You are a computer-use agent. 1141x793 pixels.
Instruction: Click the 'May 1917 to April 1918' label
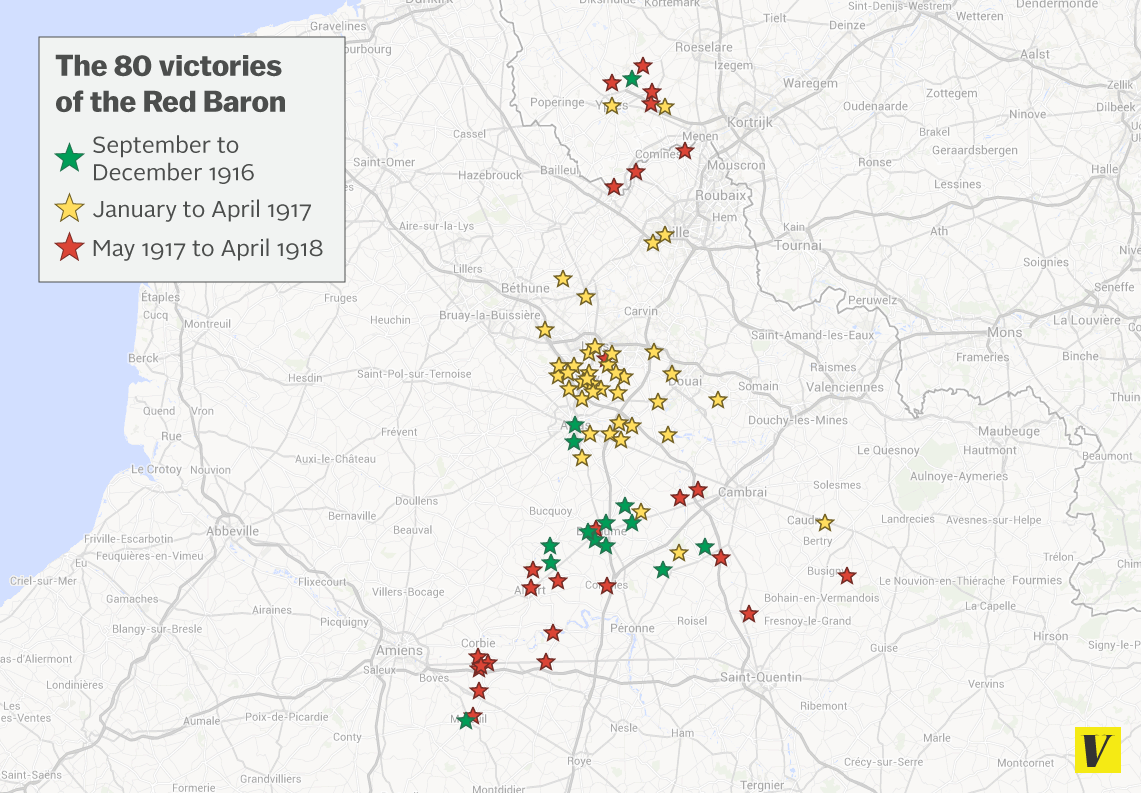[x=207, y=248]
